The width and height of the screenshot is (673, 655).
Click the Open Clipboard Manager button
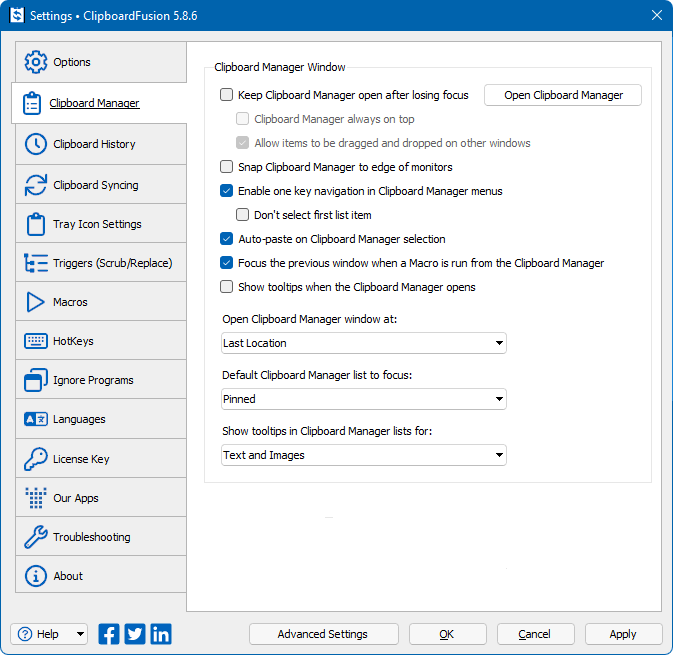pos(563,95)
